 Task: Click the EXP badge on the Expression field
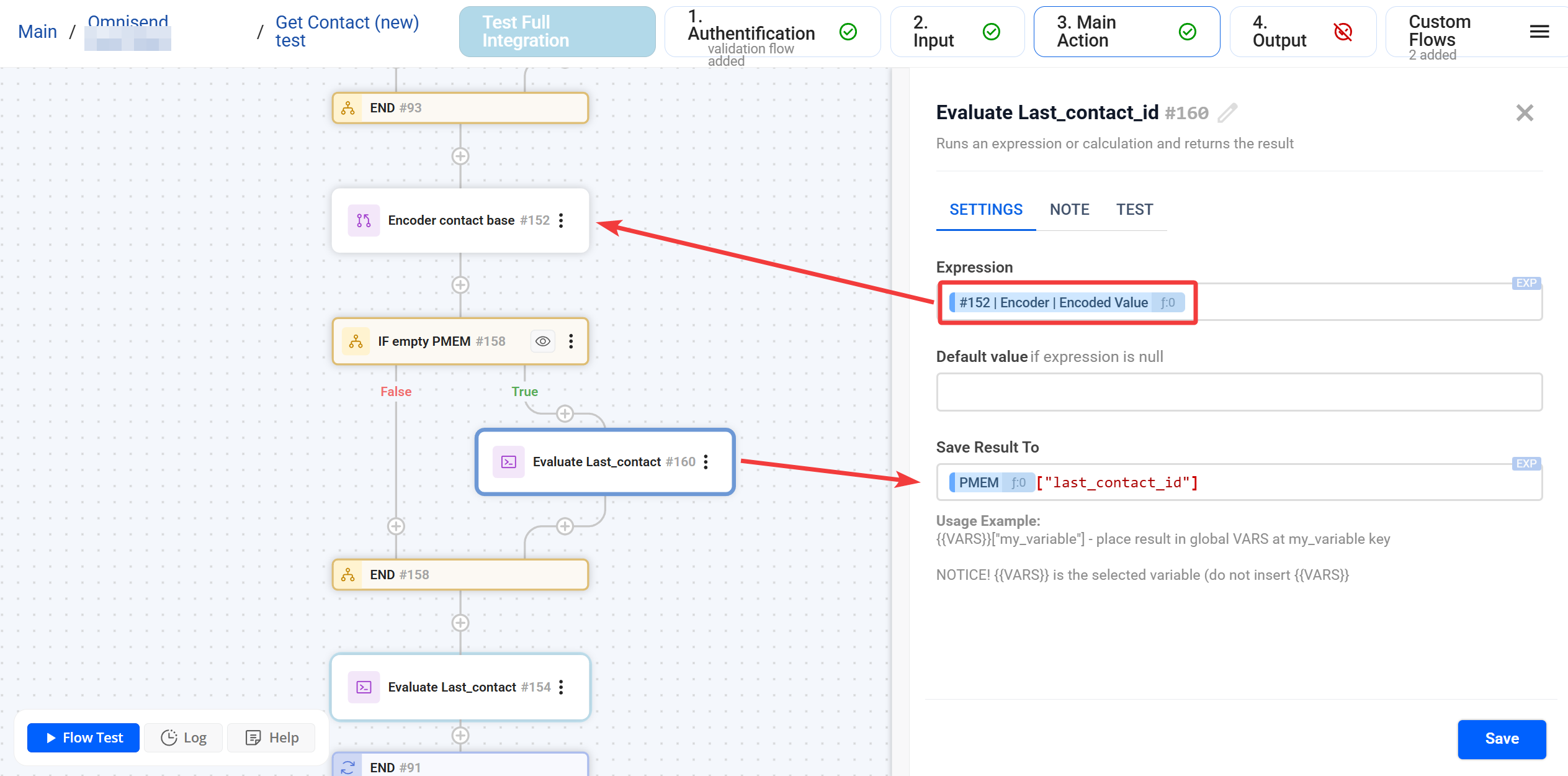point(1526,283)
